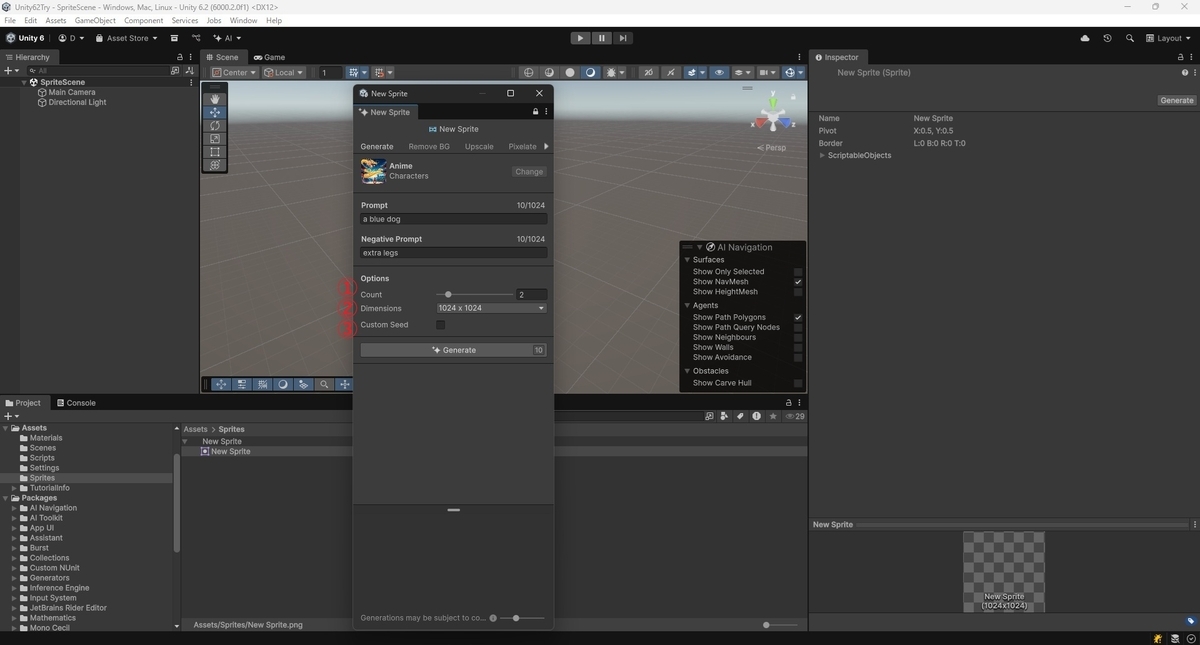1200x645 pixels.
Task: Select the Hand view tool
Action: coord(215,99)
